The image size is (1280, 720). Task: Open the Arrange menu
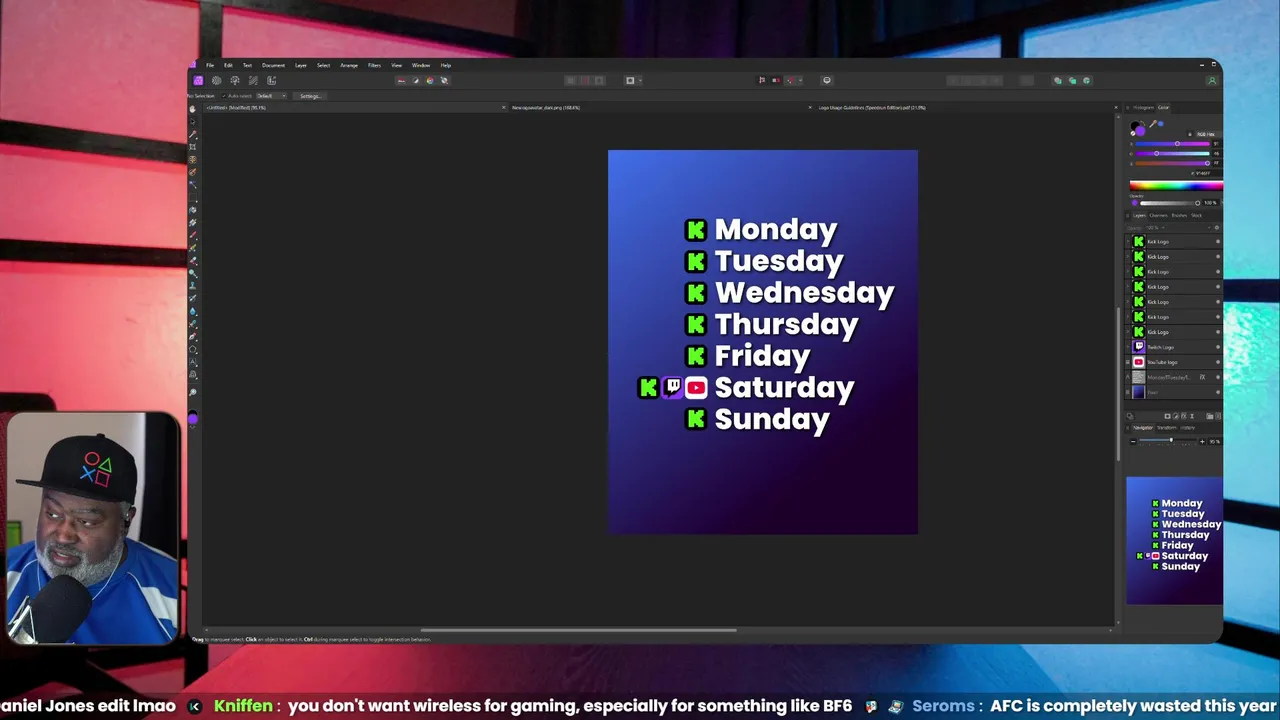[349, 65]
